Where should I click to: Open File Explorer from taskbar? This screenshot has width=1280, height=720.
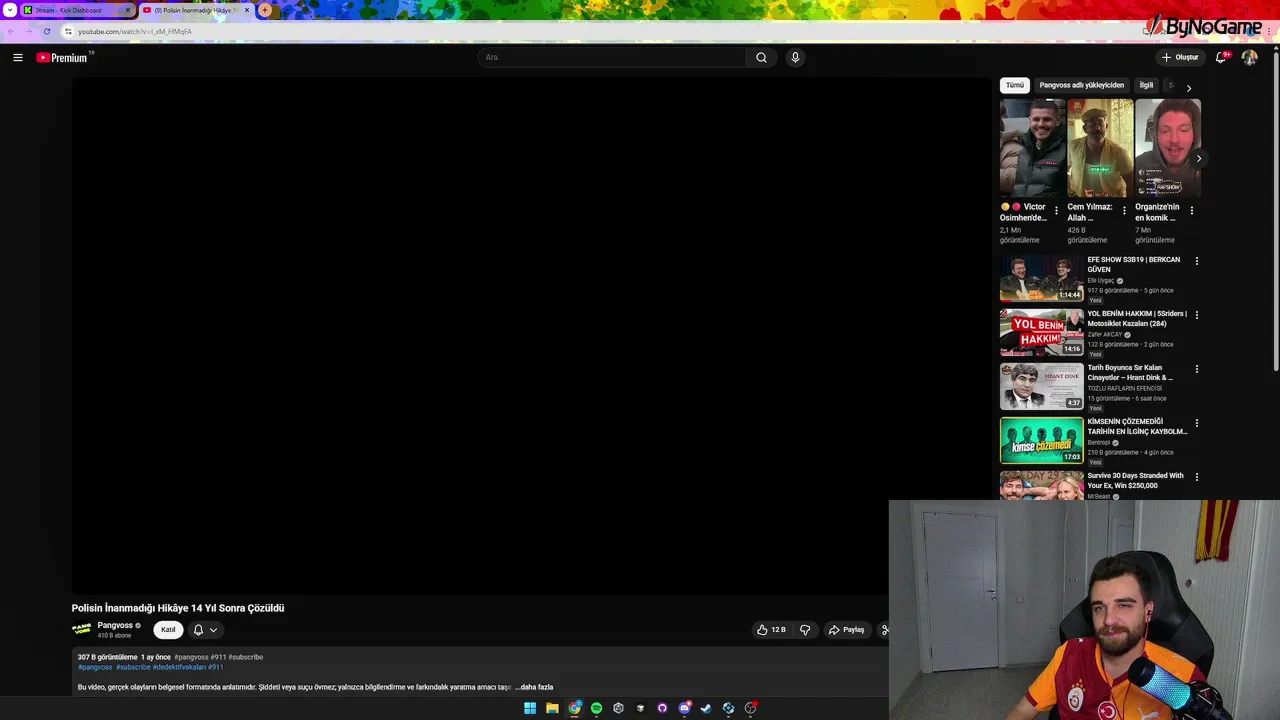pyautogui.click(x=552, y=708)
